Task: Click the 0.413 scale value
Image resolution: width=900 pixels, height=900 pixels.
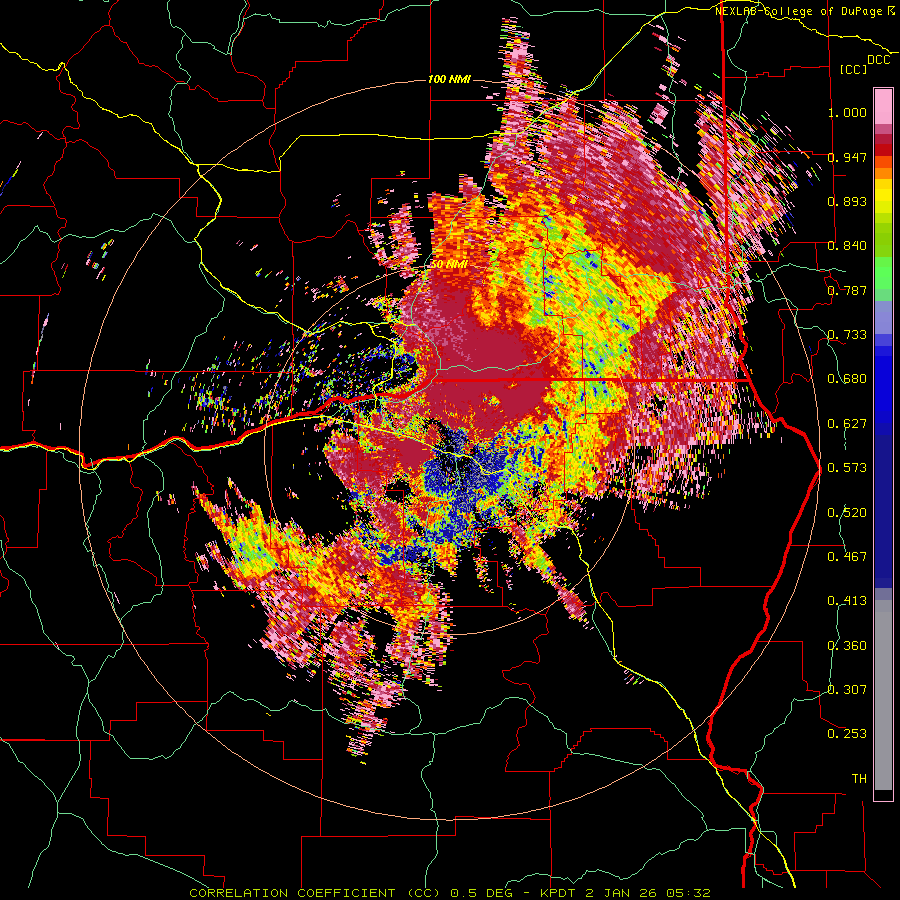Action: (847, 601)
